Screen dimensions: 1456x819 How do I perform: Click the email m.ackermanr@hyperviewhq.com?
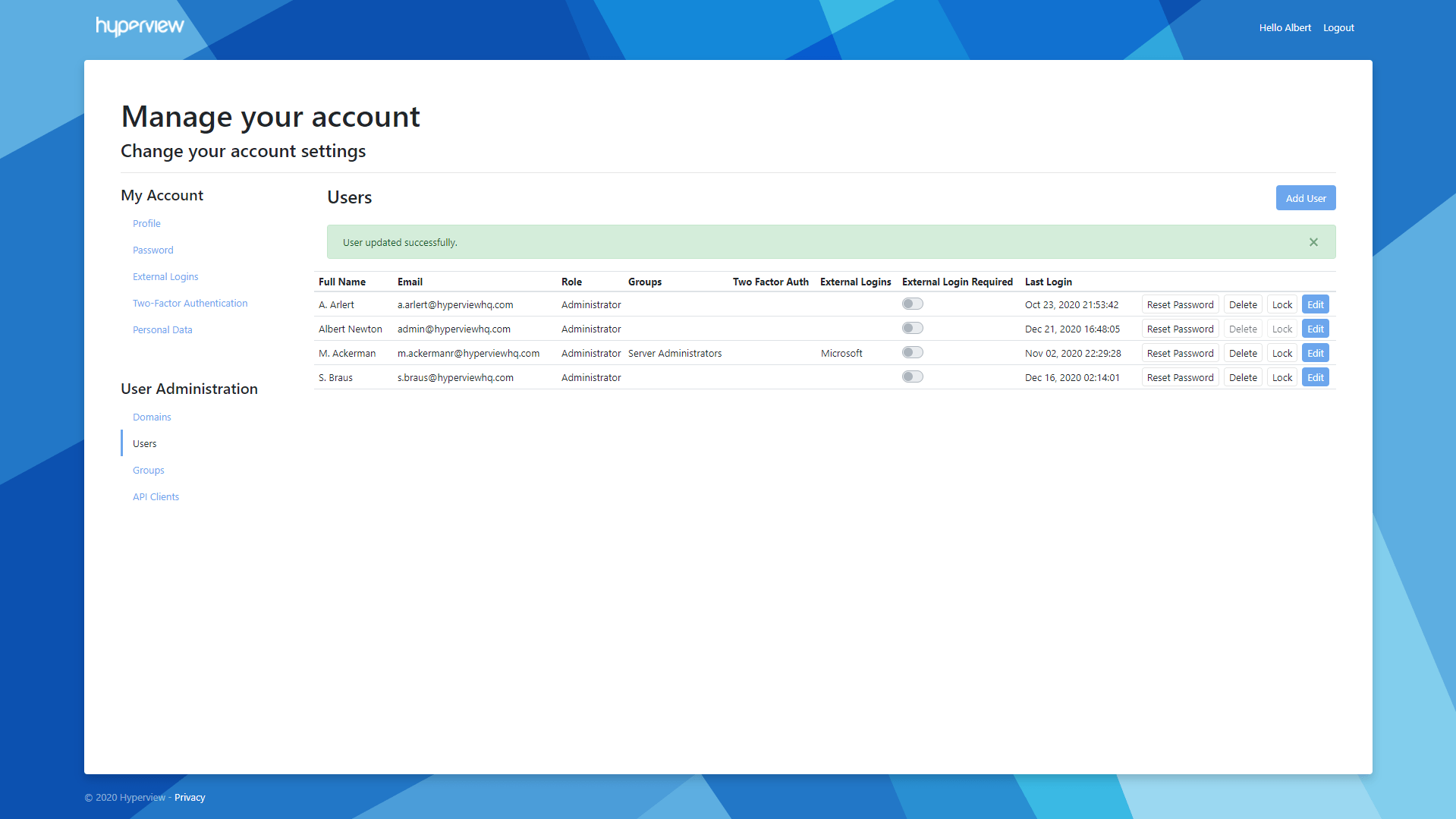click(x=468, y=353)
